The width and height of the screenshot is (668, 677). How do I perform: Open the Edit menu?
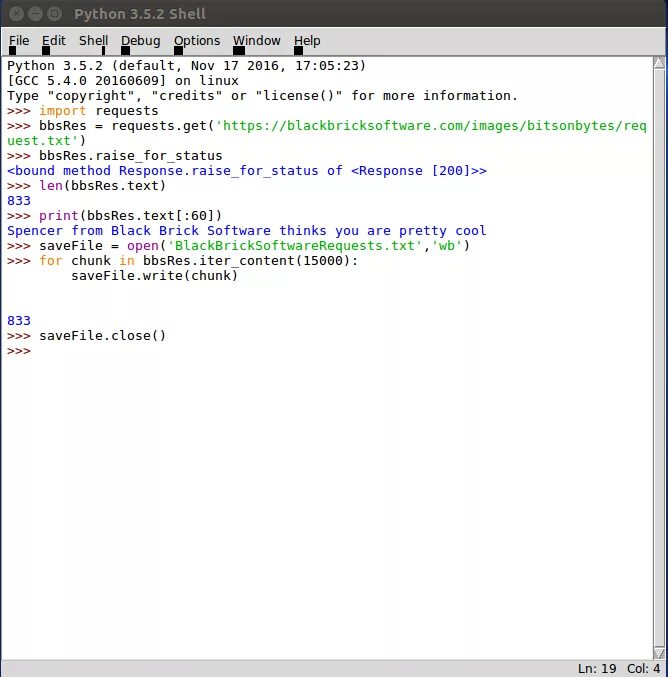(54, 41)
